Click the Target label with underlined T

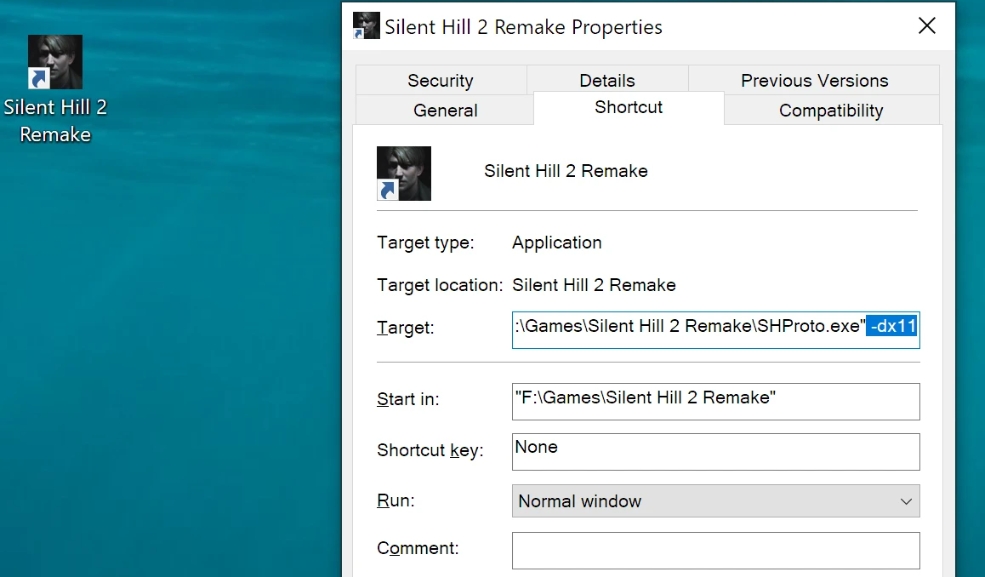pos(405,328)
